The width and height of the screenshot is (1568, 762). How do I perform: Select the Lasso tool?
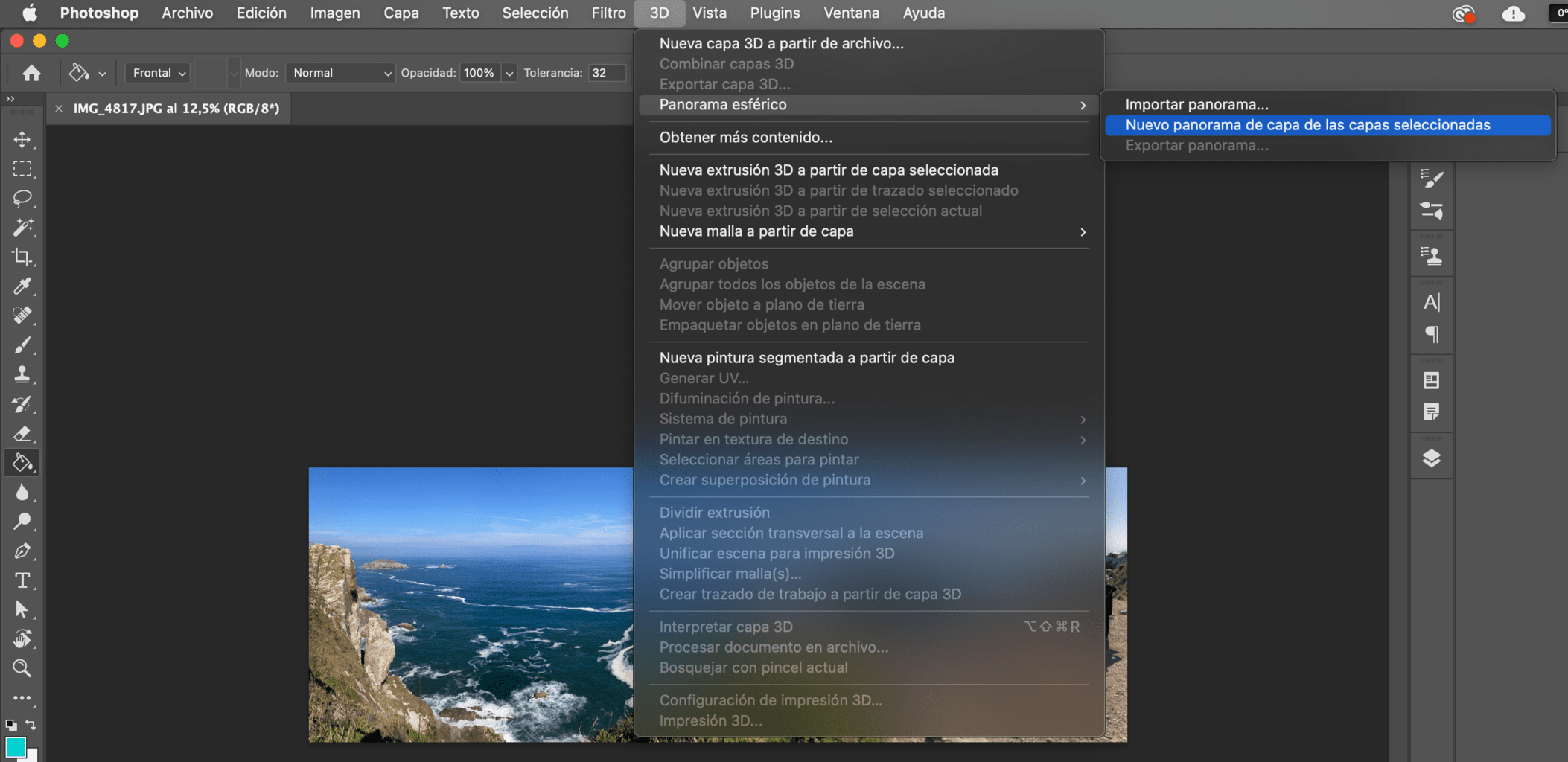tap(22, 198)
